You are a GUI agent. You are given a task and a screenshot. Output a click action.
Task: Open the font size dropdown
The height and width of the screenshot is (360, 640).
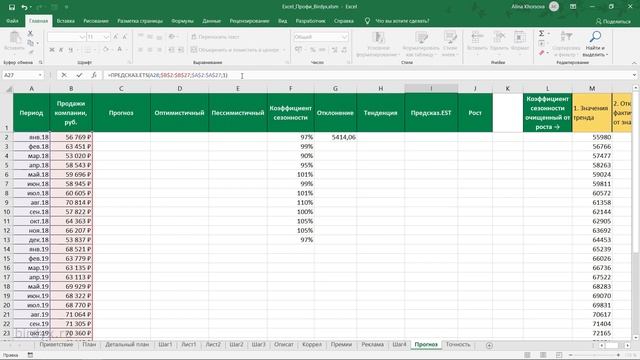pyautogui.click(x=106, y=37)
